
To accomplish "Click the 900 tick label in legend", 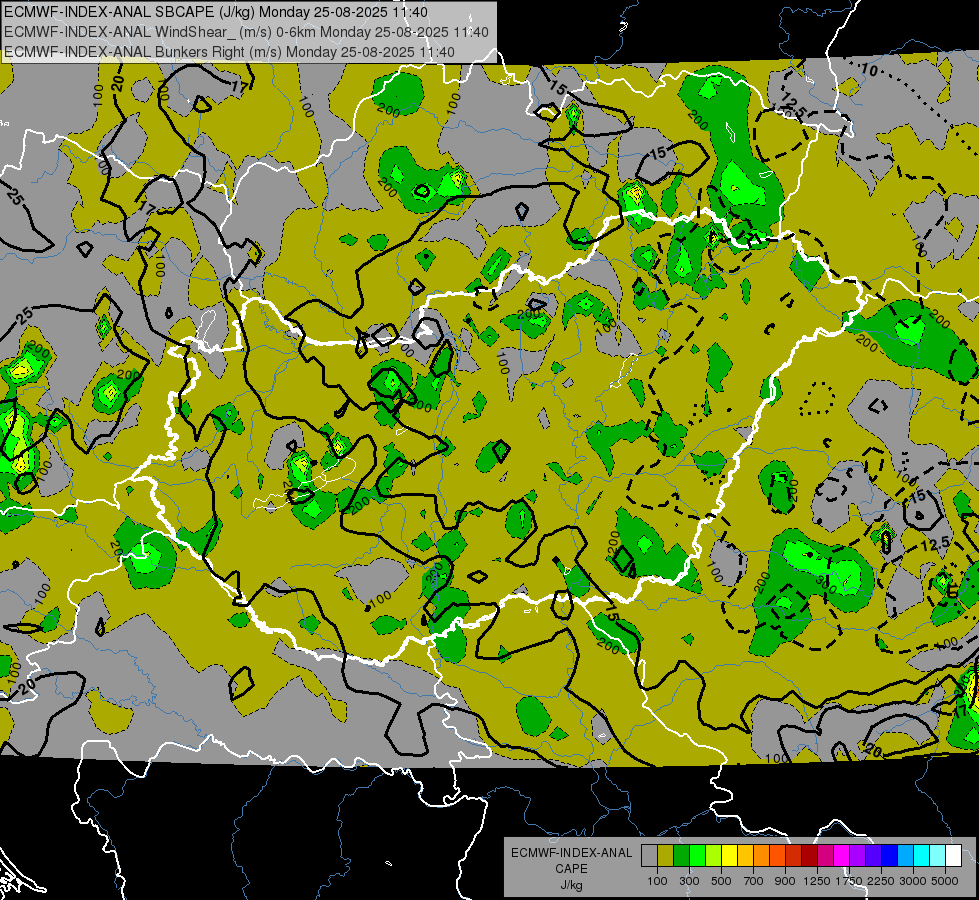I will 785,881.
